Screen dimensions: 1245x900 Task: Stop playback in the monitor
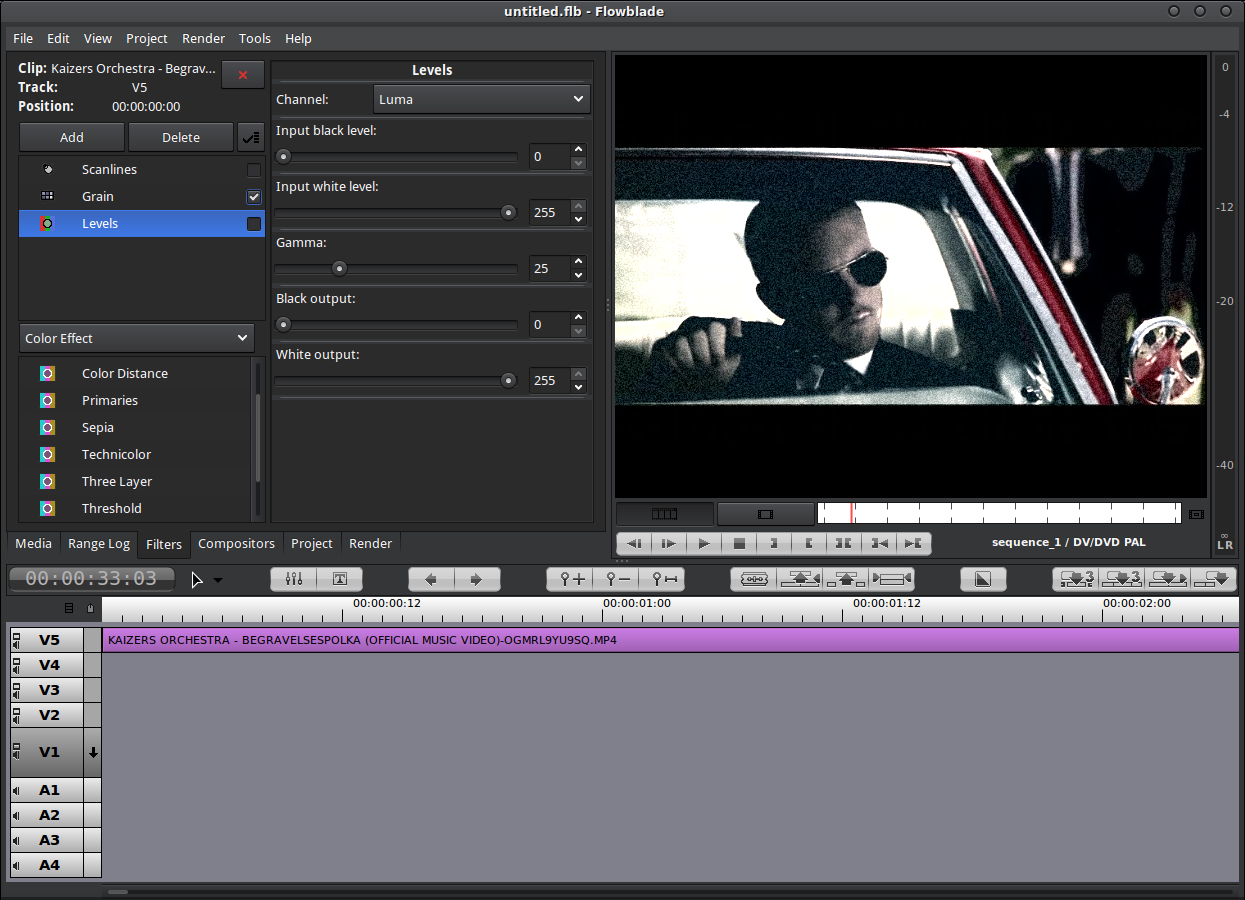pos(739,543)
